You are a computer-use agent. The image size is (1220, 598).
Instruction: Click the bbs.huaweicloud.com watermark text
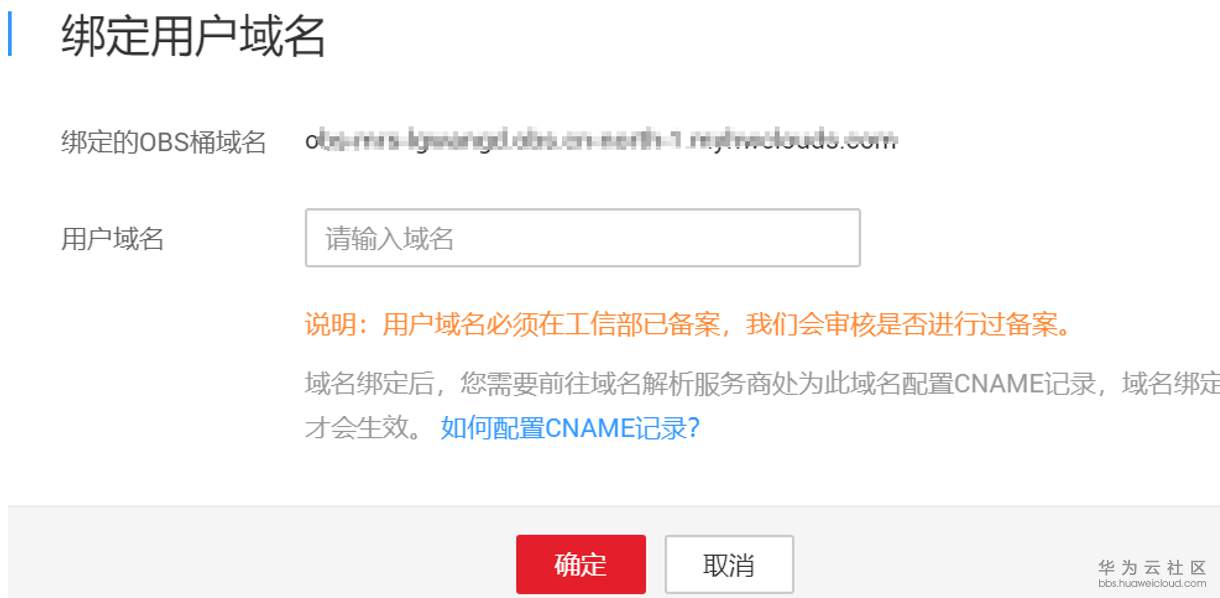point(1152,583)
